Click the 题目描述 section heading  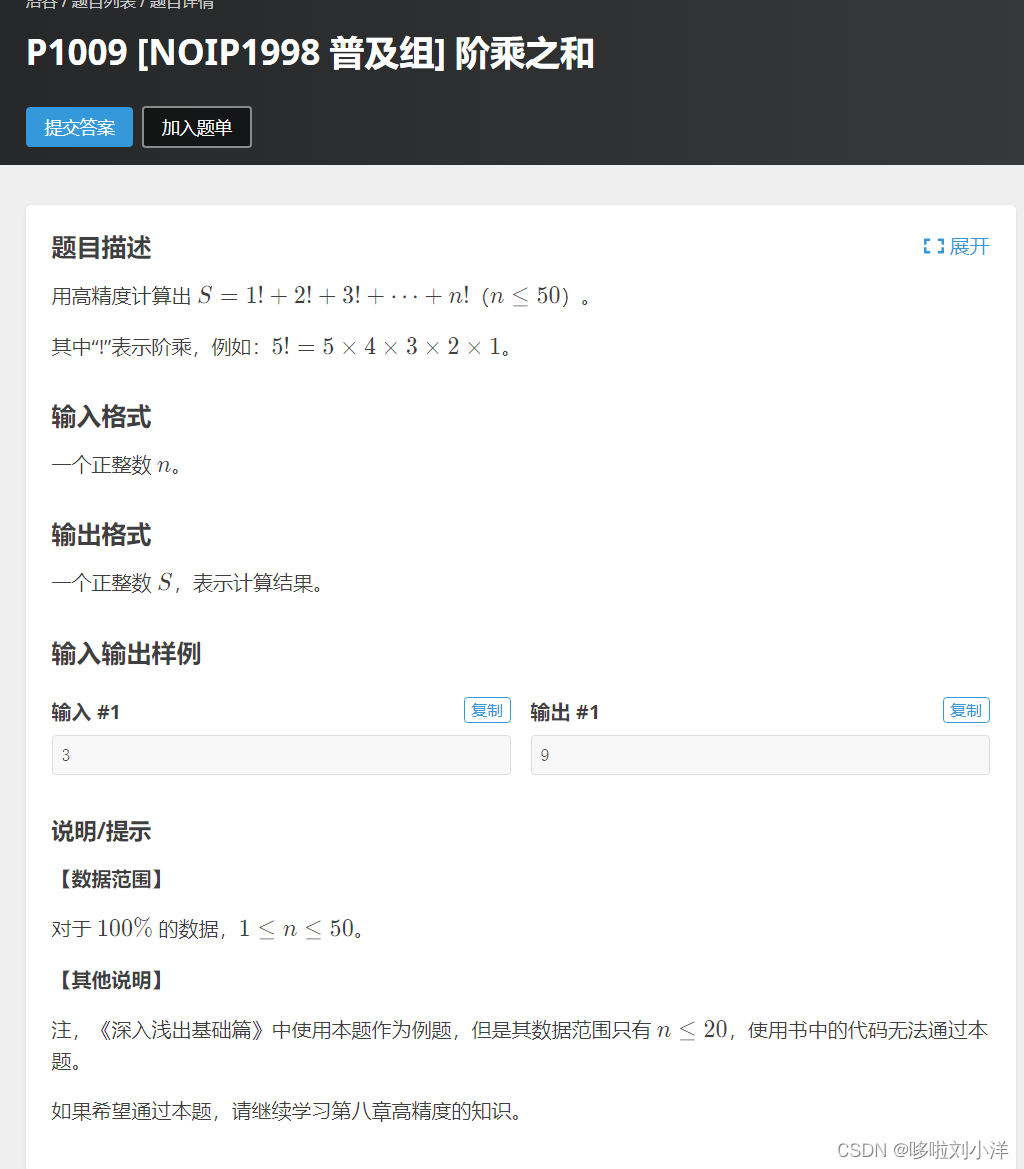click(100, 247)
